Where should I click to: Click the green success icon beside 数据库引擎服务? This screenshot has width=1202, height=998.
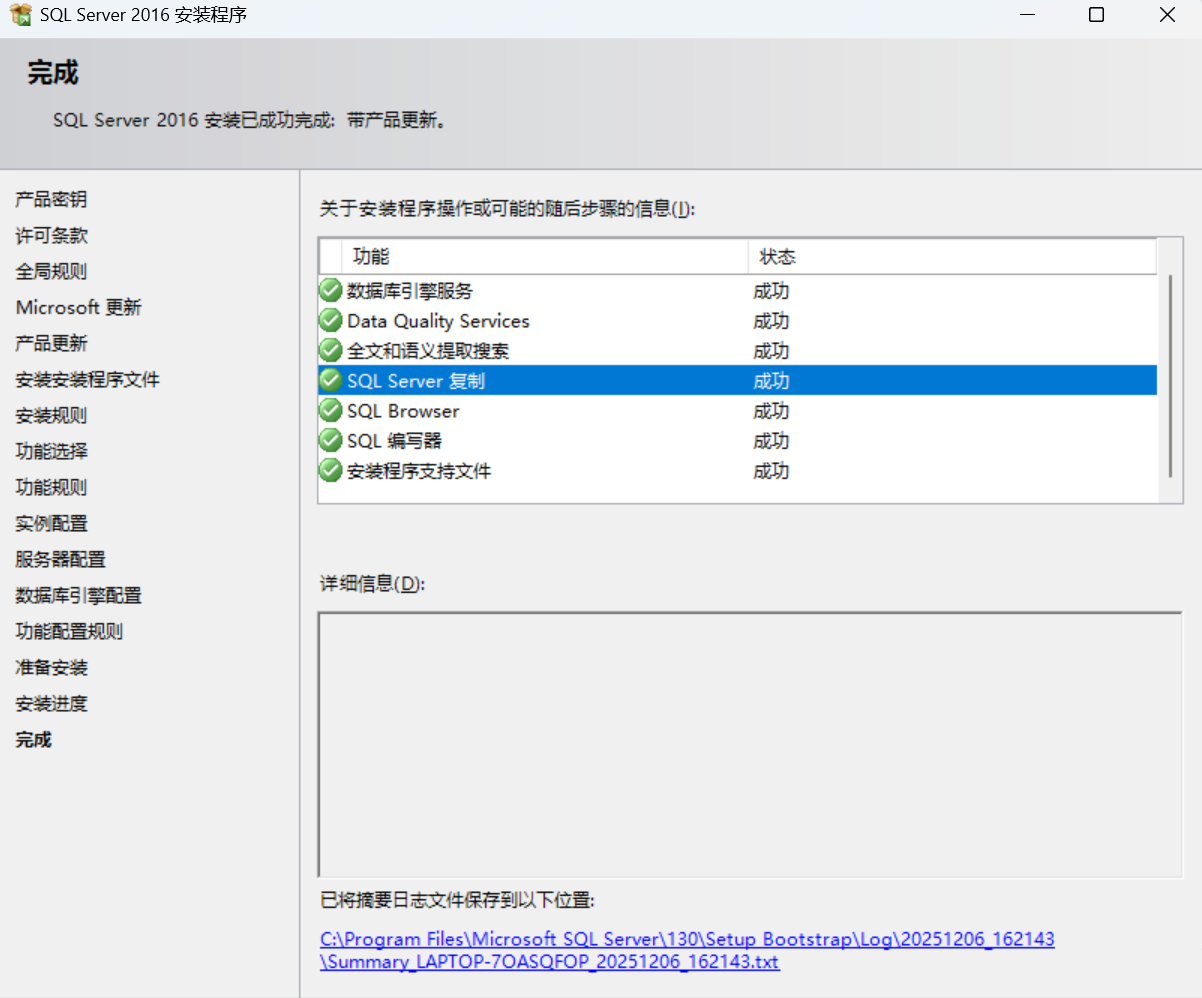click(330, 290)
